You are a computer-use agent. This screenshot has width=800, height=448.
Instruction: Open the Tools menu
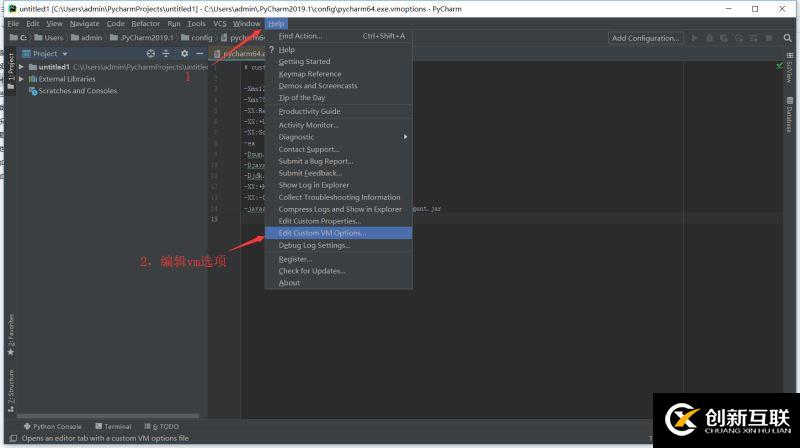pos(196,23)
